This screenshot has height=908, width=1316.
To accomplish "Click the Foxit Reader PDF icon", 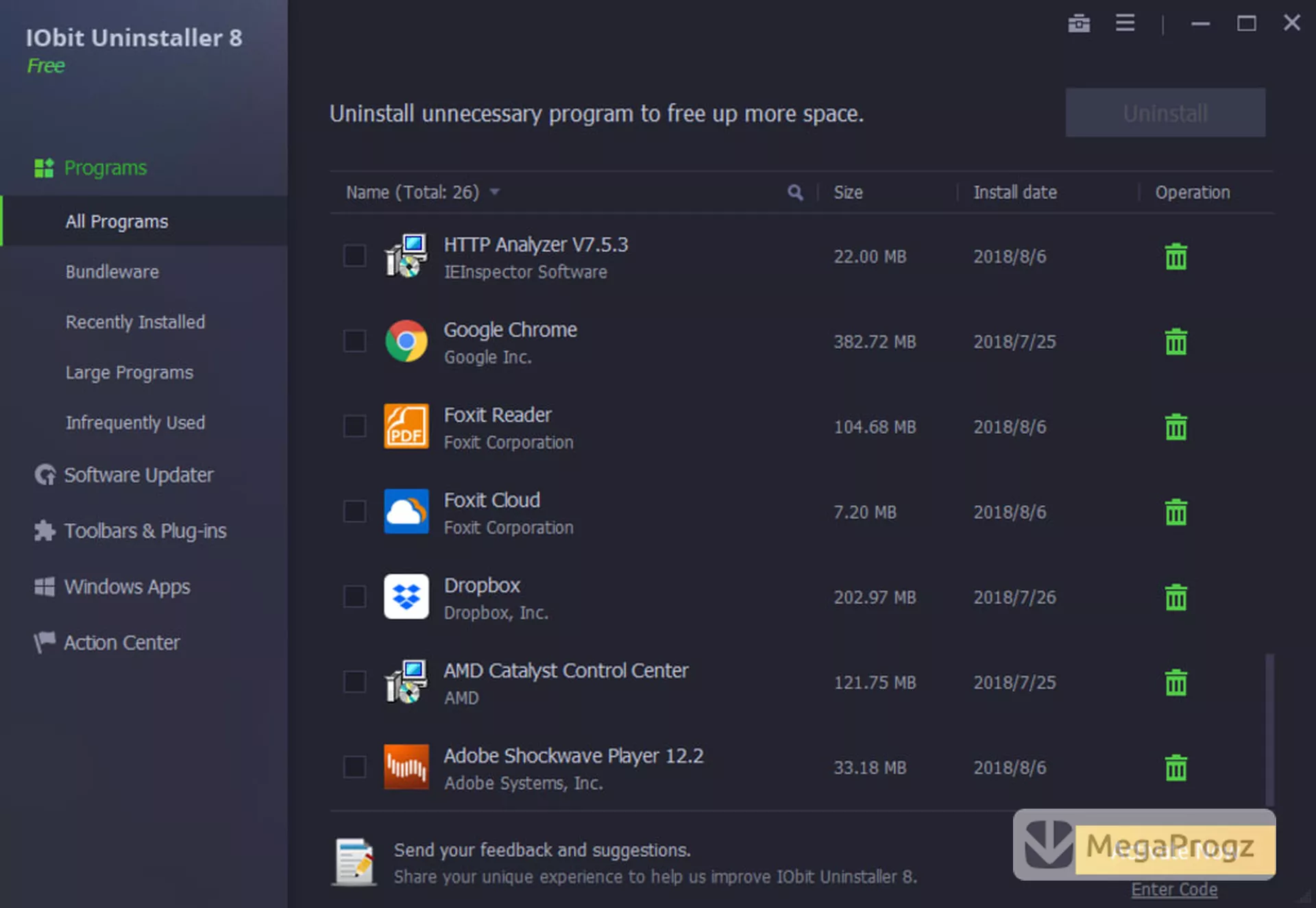I will point(406,426).
